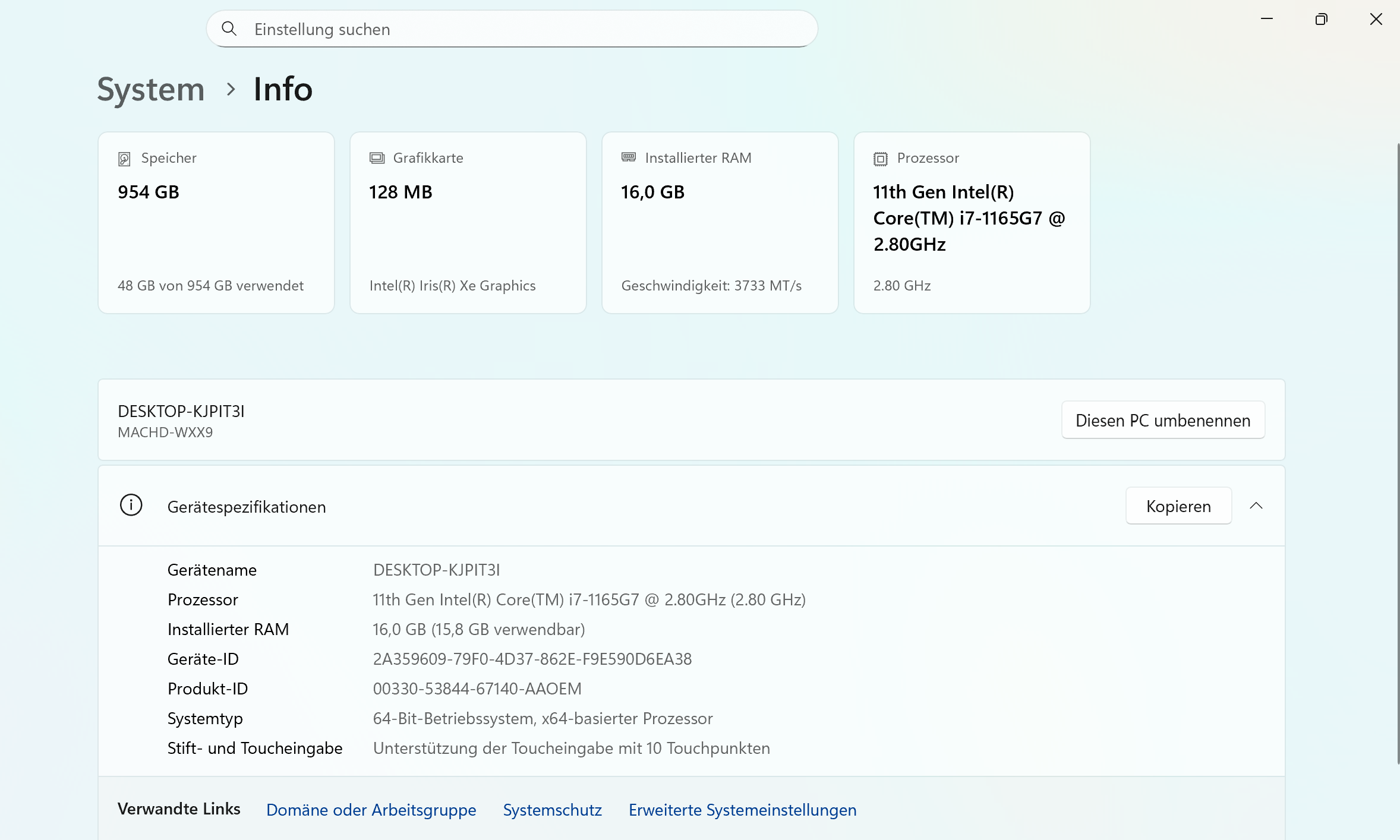Click the 'Unterstützung der Toucheingabe mit 10 Touchpunkten' text
The width and height of the screenshot is (1400, 840).
tap(572, 748)
